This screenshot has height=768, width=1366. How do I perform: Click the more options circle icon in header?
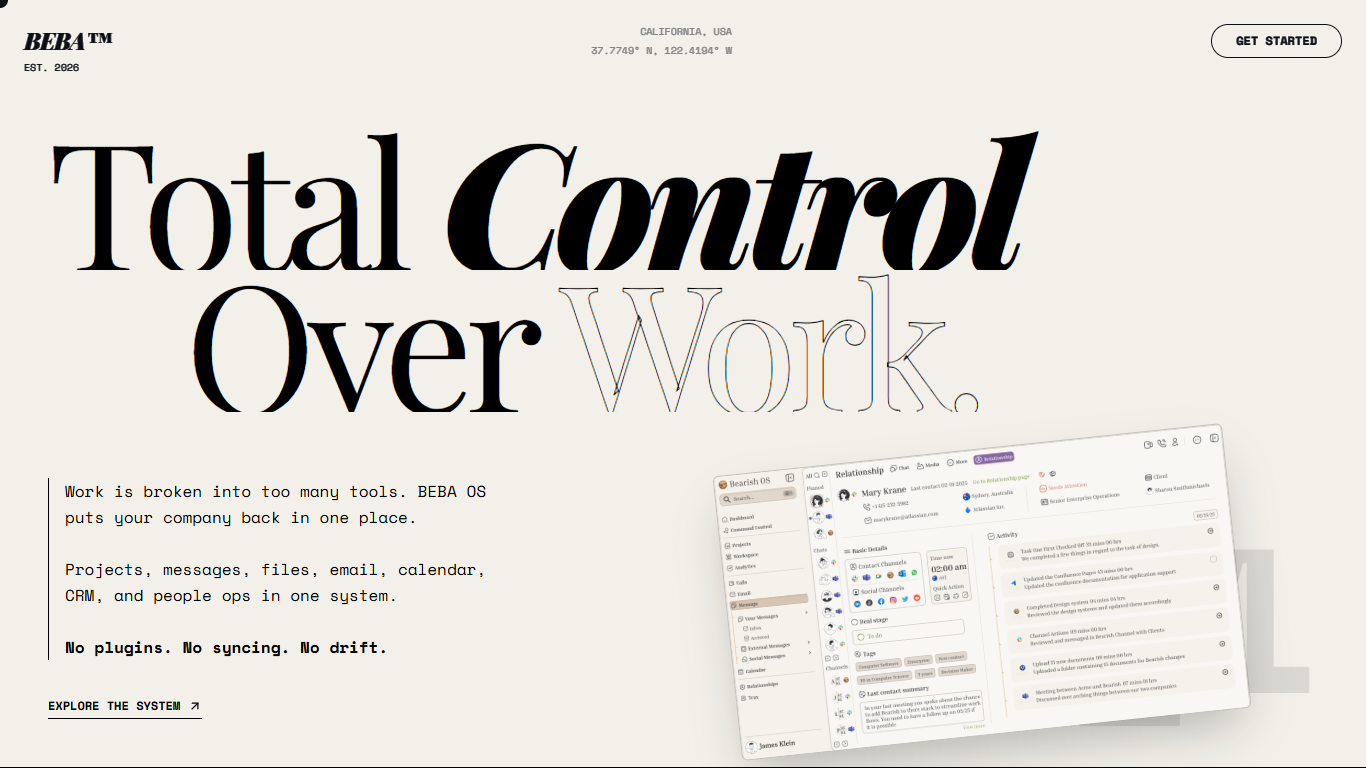(1197, 440)
